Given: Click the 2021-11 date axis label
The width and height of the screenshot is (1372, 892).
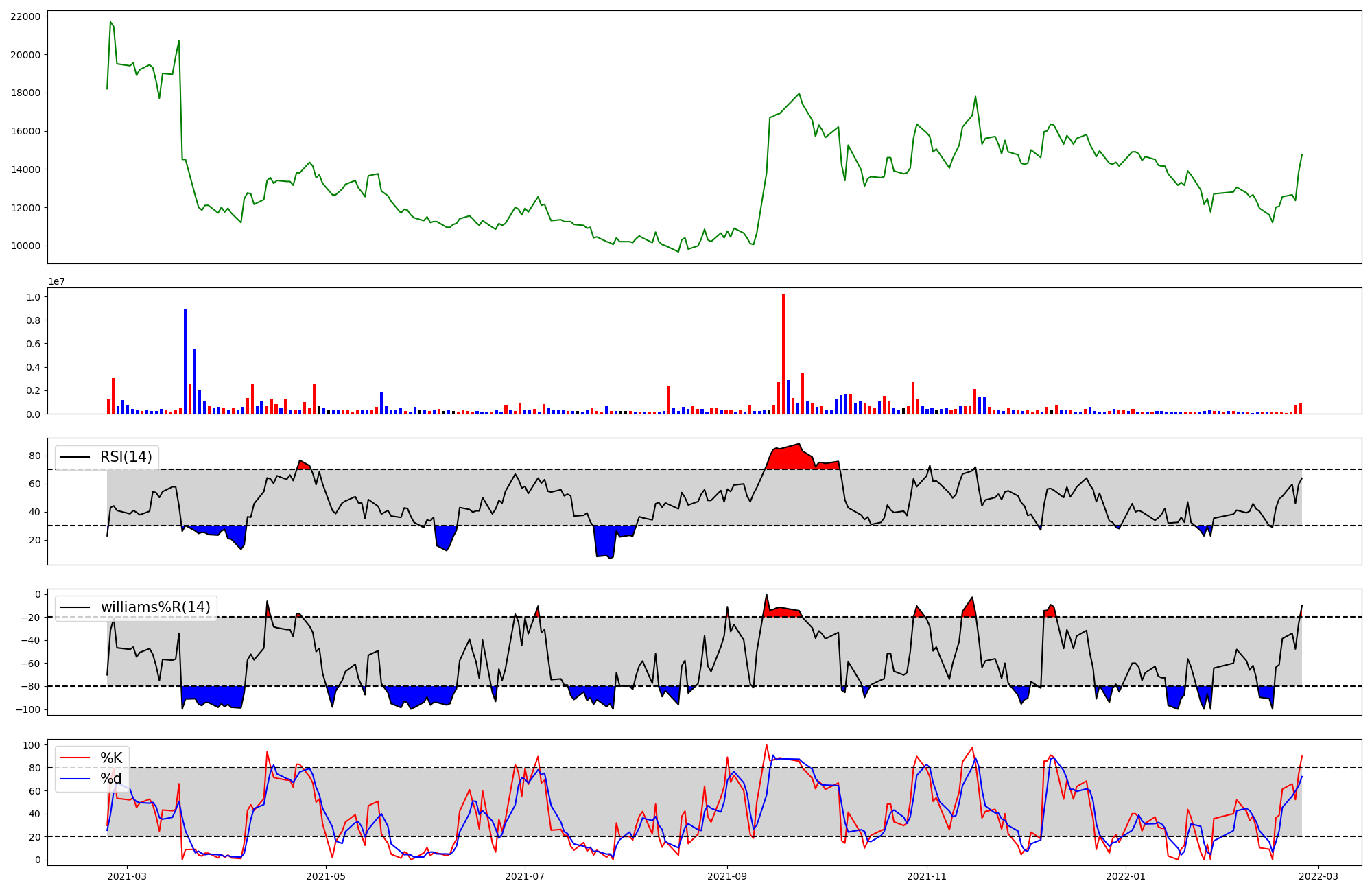Looking at the screenshot, I should pyautogui.click(x=927, y=876).
